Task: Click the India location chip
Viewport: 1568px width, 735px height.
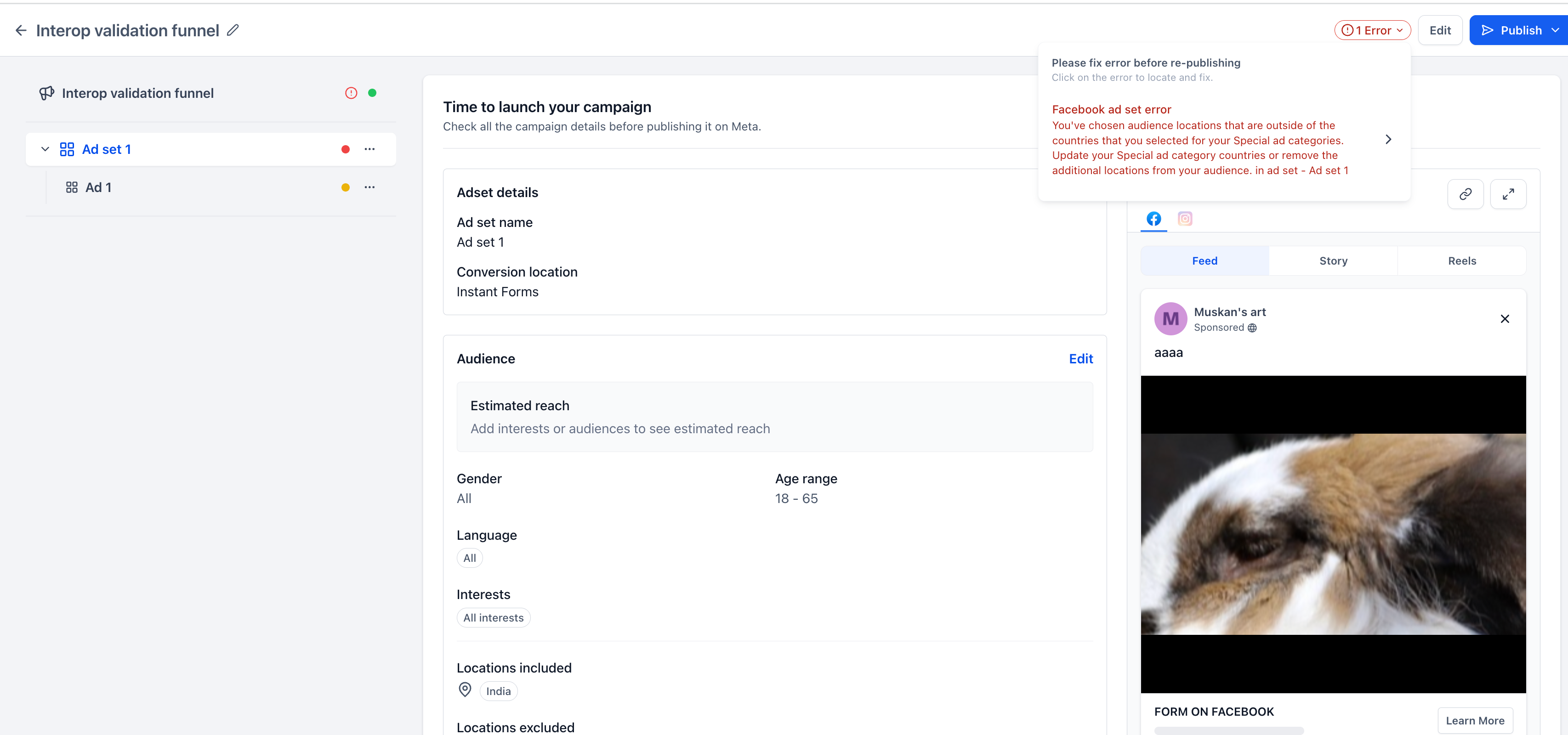Action: coord(498,691)
